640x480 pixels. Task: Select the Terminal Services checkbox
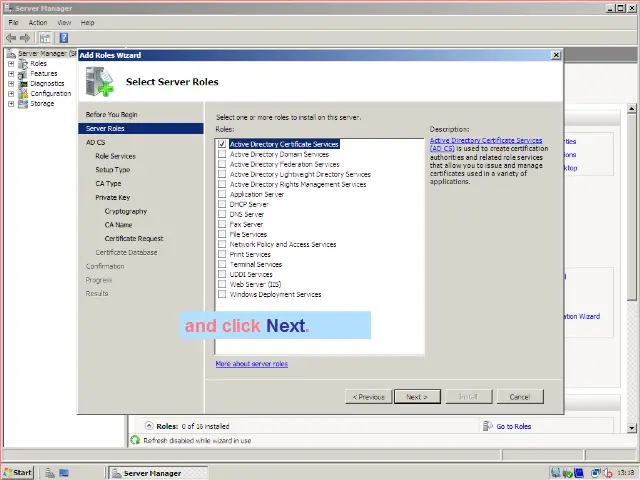[222, 264]
